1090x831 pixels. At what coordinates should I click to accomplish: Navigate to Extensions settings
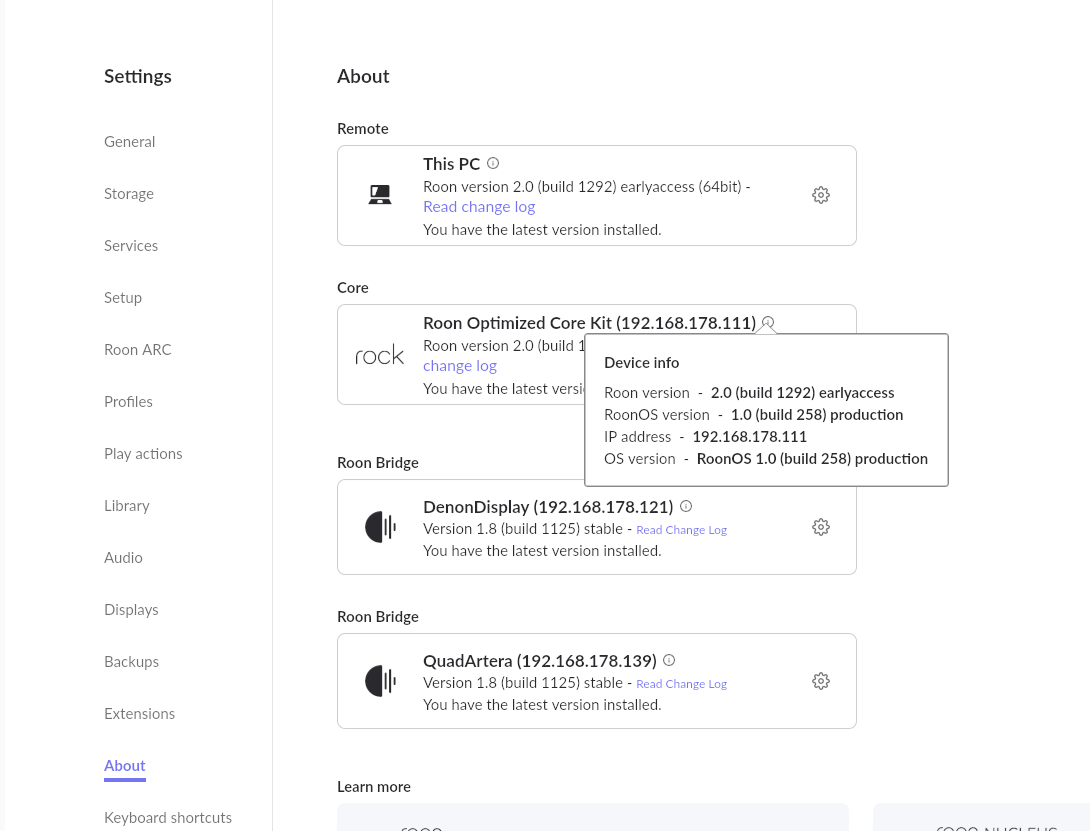pos(139,714)
